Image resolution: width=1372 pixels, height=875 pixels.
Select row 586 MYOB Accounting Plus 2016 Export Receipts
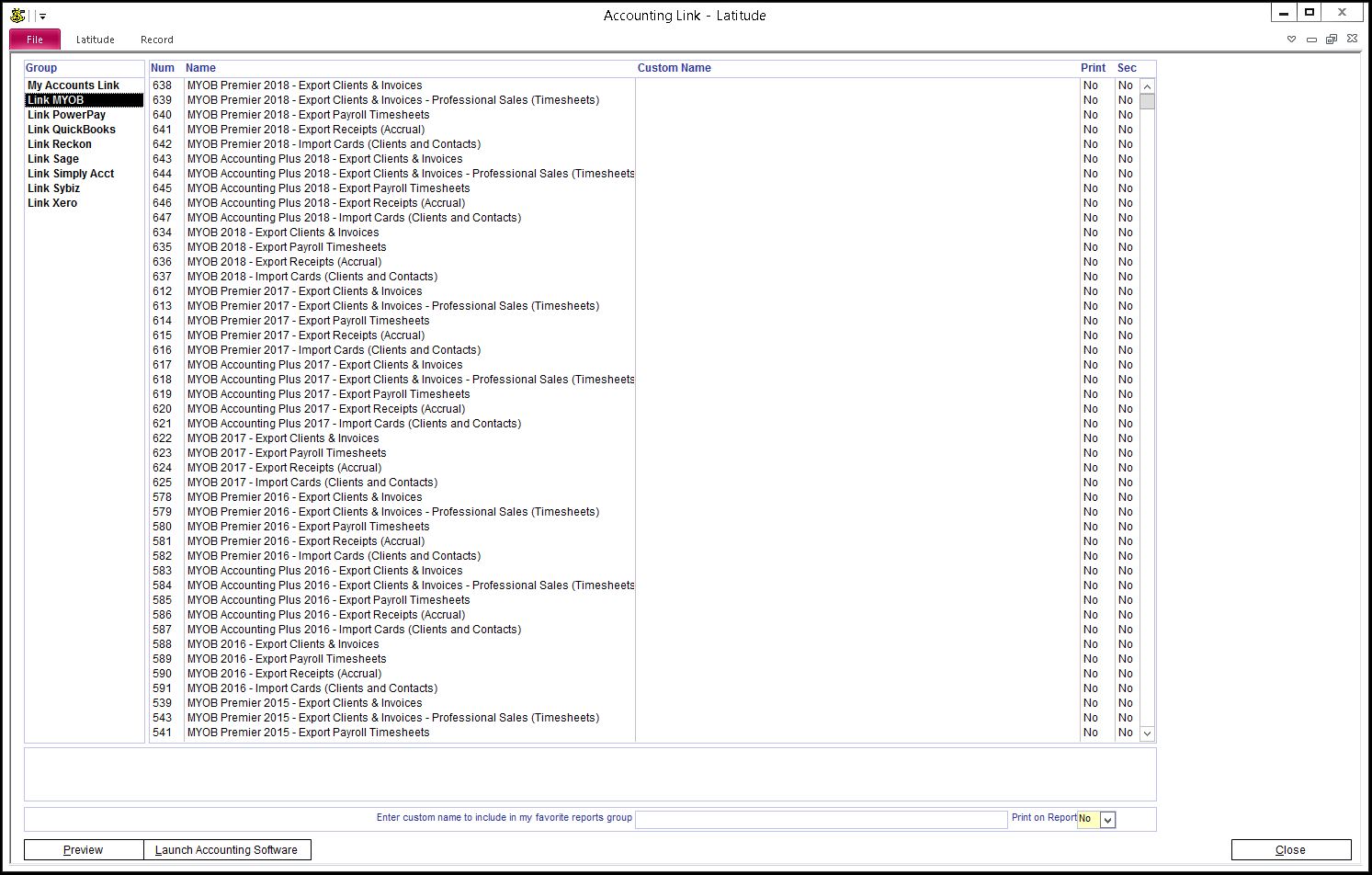(x=643, y=615)
